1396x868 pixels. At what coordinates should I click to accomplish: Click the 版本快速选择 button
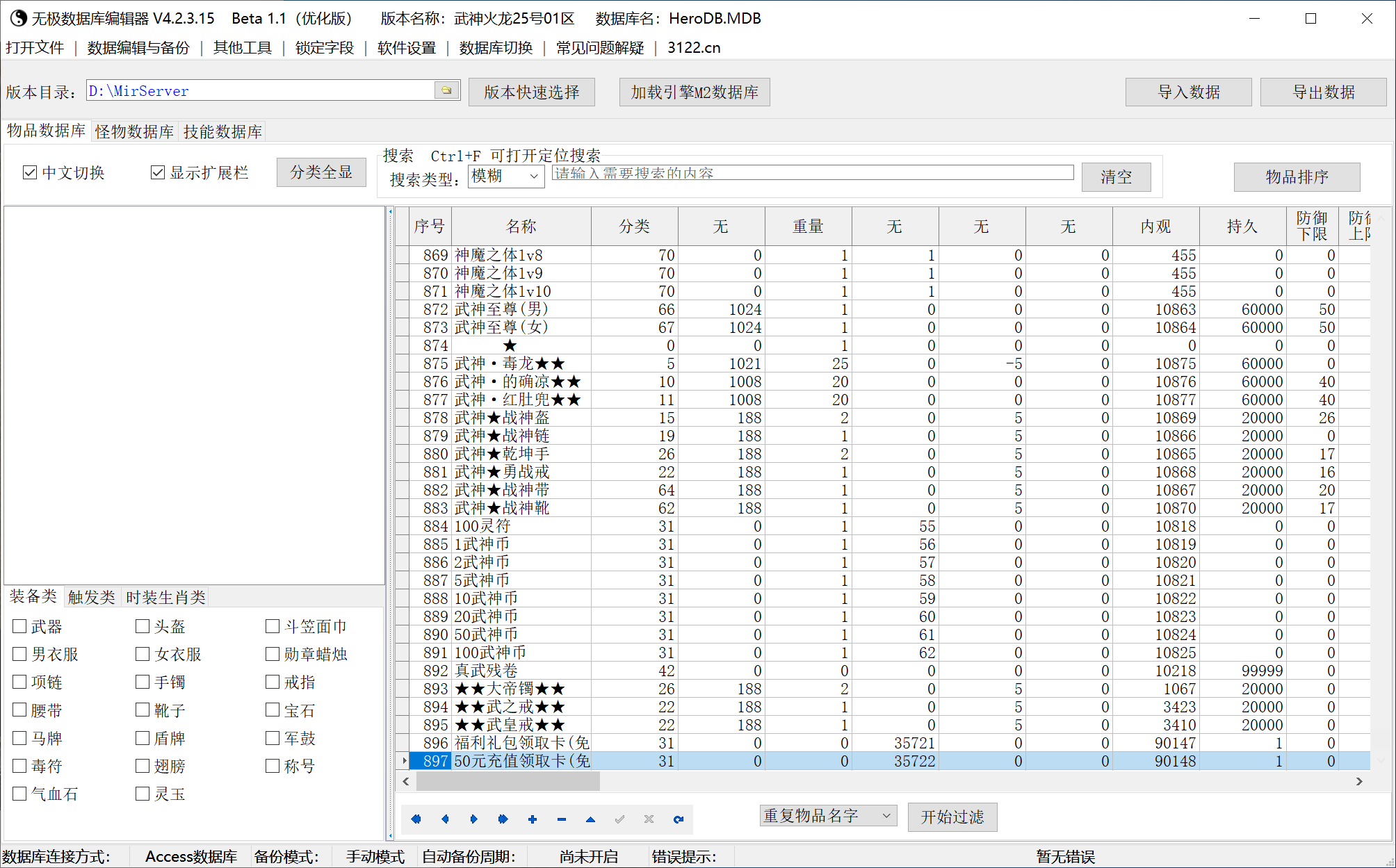pyautogui.click(x=532, y=92)
